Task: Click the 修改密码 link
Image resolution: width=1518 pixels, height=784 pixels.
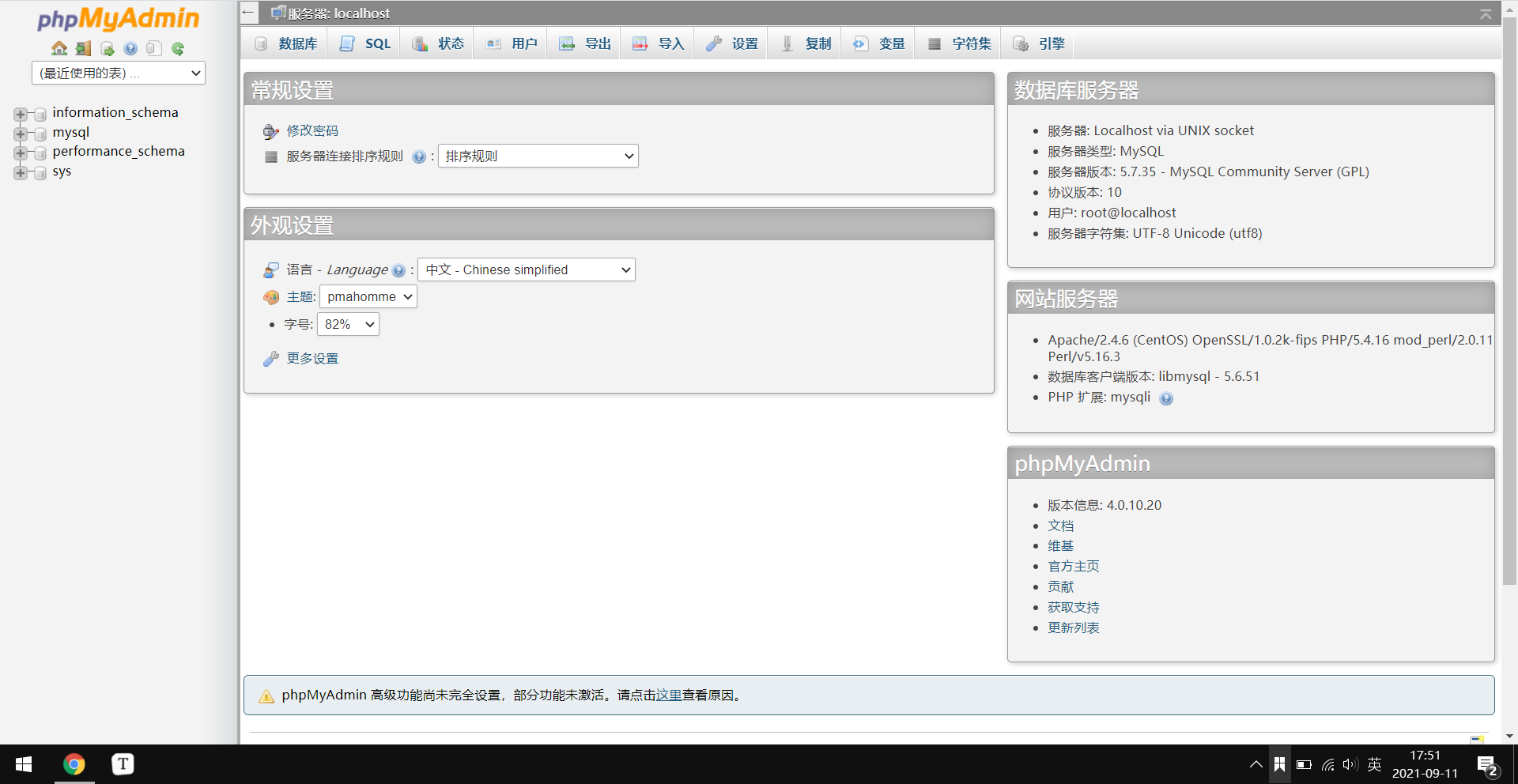Action: 312,130
